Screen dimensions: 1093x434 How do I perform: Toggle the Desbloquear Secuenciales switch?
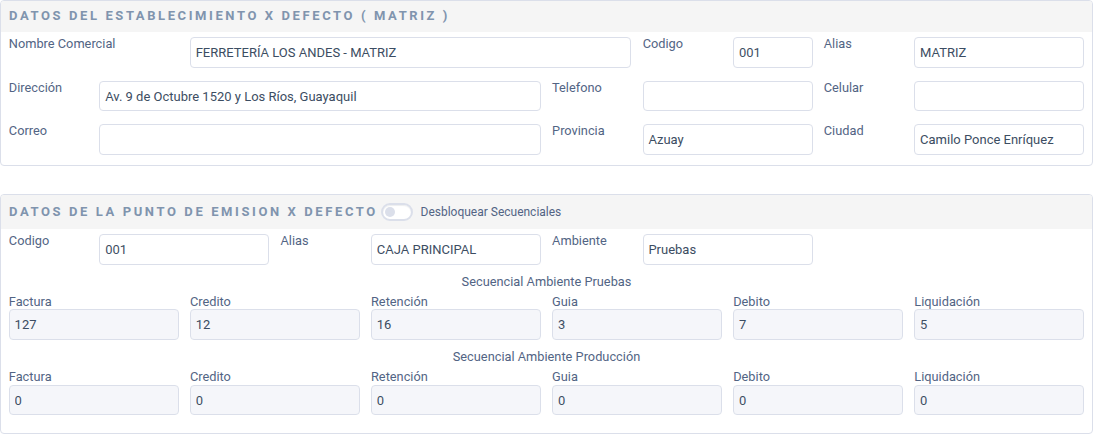(397, 212)
